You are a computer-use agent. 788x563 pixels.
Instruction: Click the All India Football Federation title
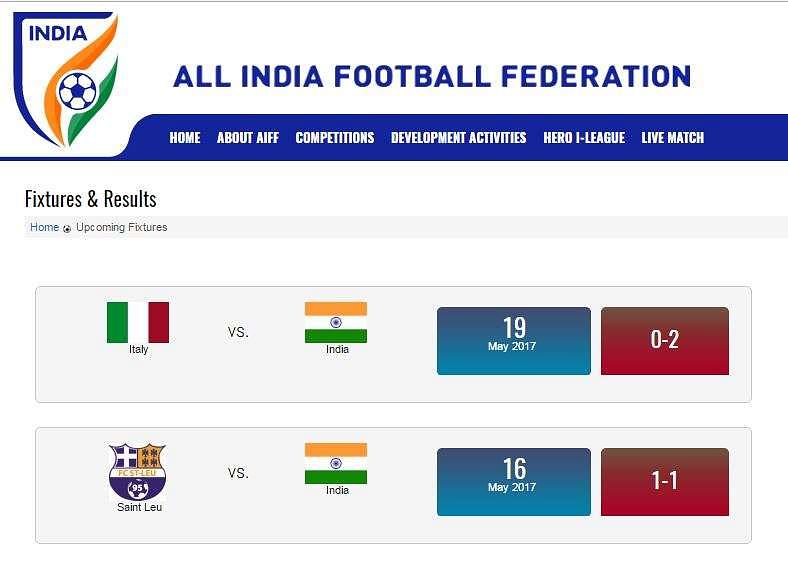[x=432, y=76]
